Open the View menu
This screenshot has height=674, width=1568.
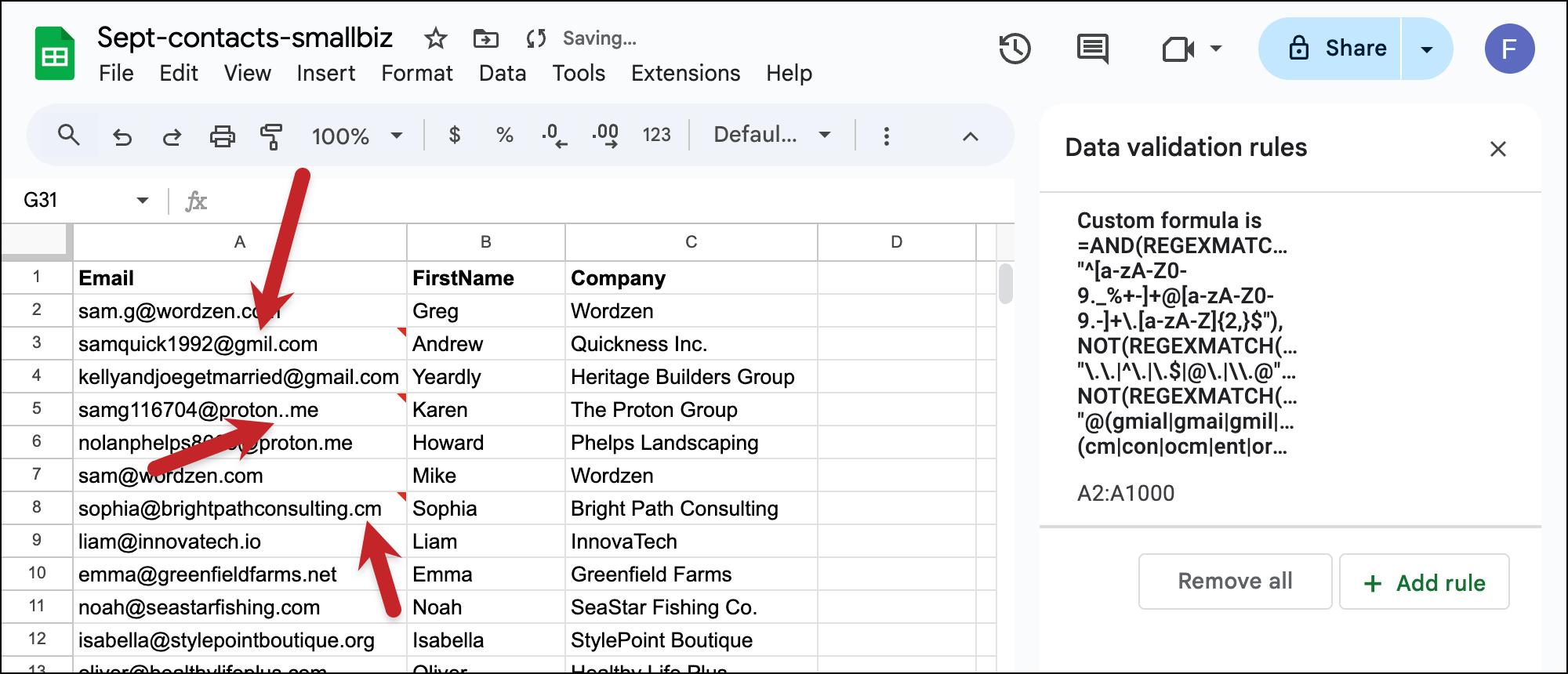pyautogui.click(x=247, y=74)
